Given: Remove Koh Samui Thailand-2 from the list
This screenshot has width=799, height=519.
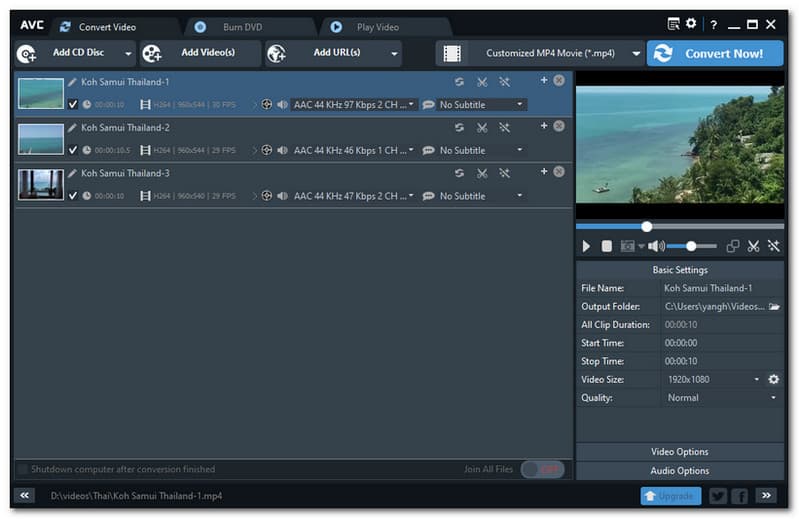Looking at the screenshot, I should pos(559,126).
